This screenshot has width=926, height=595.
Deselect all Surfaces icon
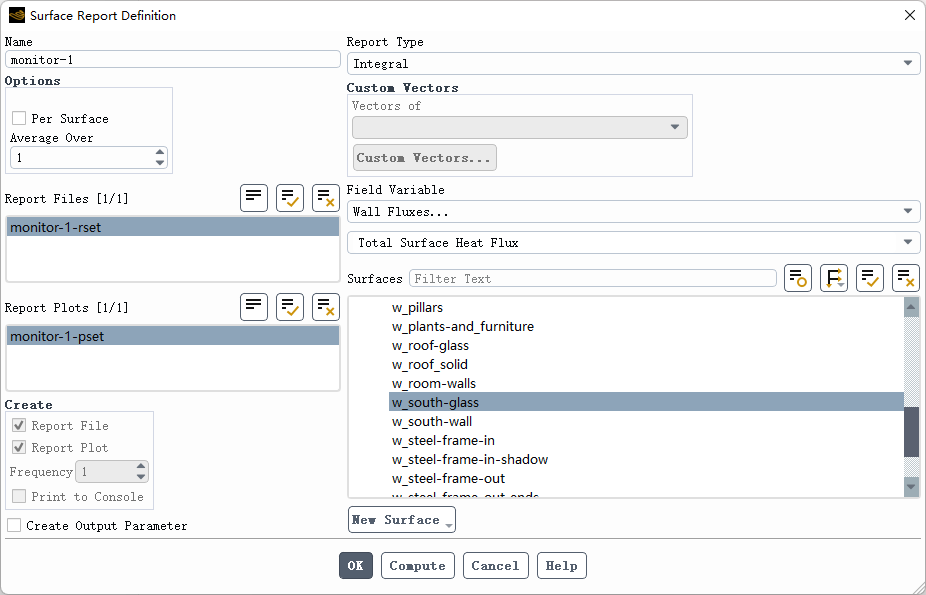click(906, 278)
